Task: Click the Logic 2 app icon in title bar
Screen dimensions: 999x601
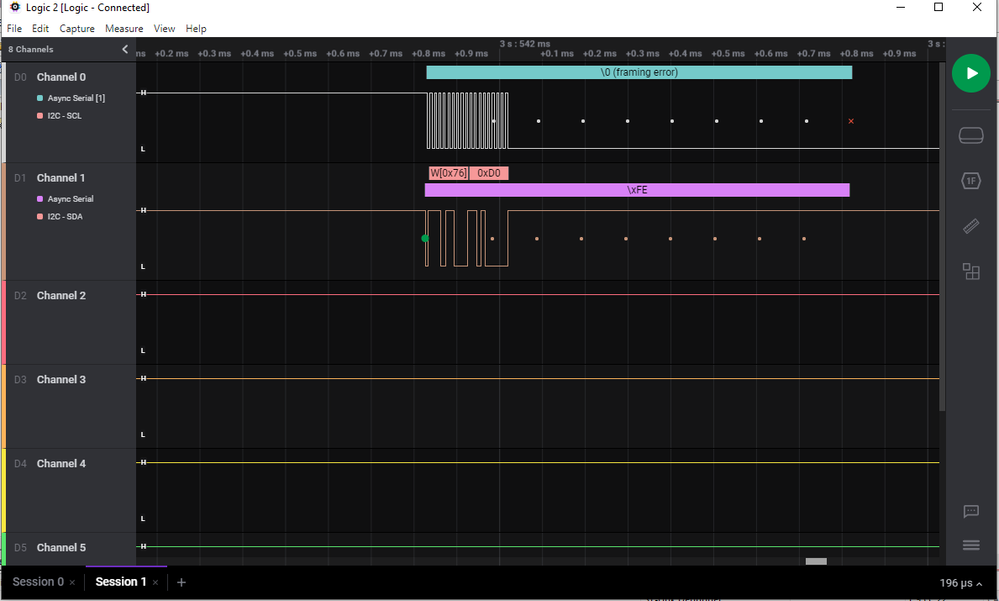Action: (x=15, y=8)
